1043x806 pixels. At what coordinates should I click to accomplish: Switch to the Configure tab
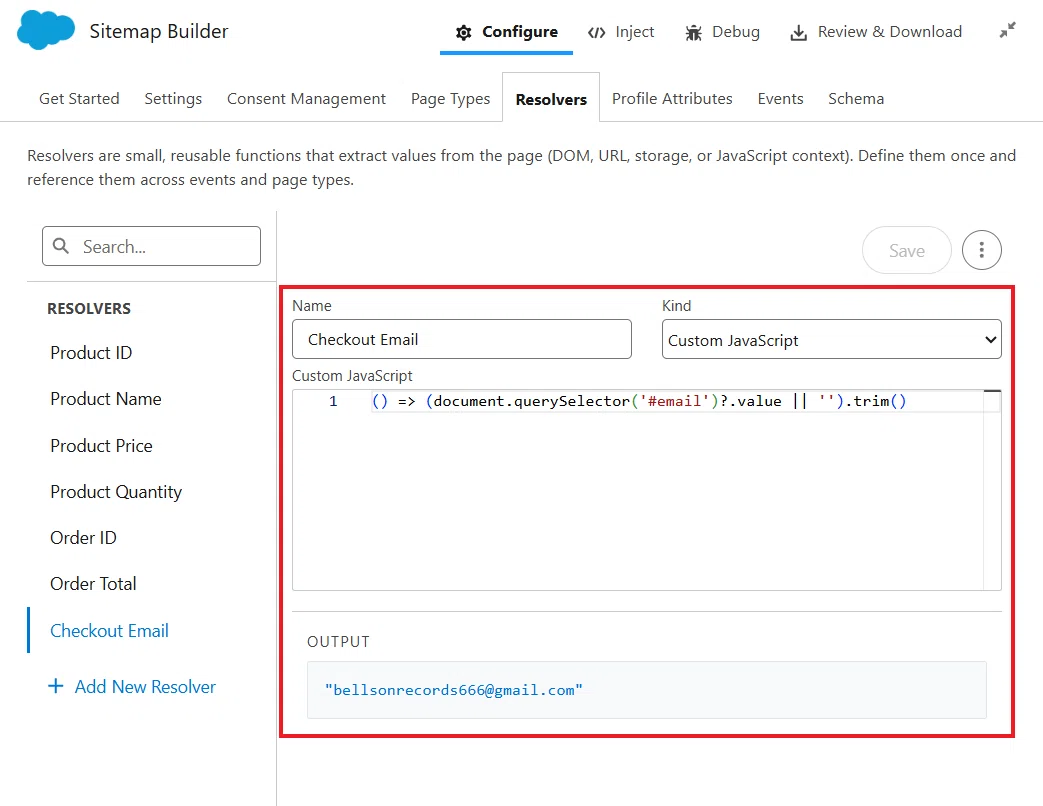pyautogui.click(x=506, y=32)
